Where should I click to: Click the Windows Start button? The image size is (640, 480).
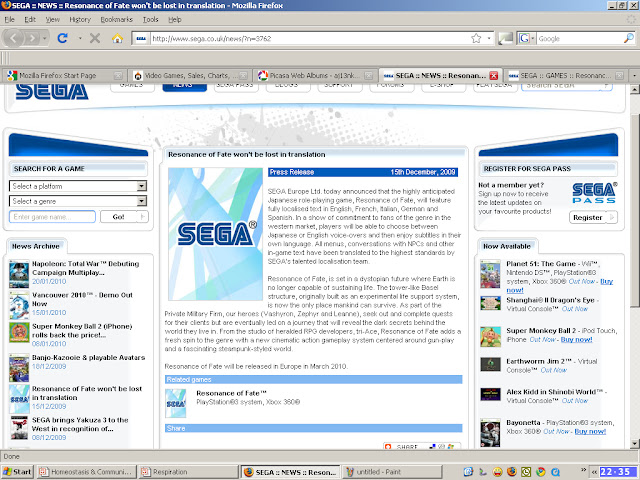17,472
